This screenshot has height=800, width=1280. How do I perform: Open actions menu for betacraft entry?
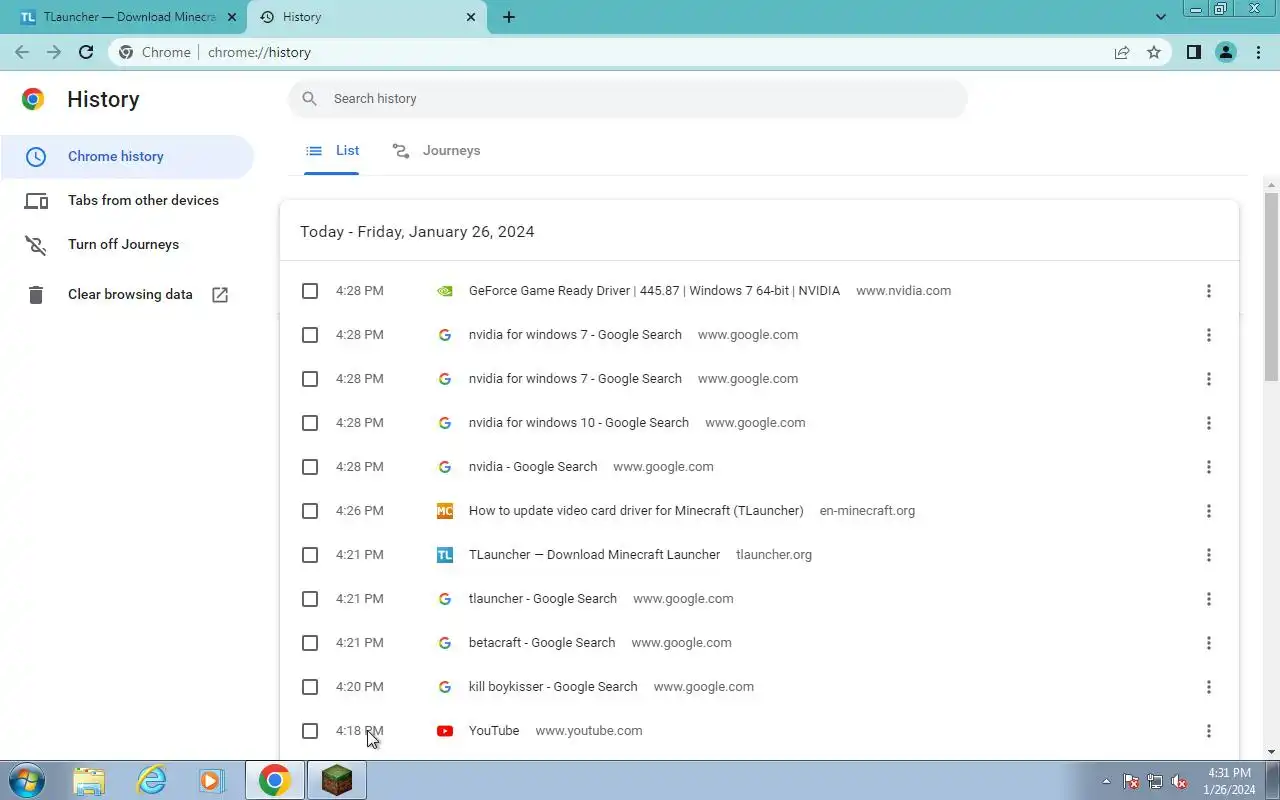(1208, 643)
